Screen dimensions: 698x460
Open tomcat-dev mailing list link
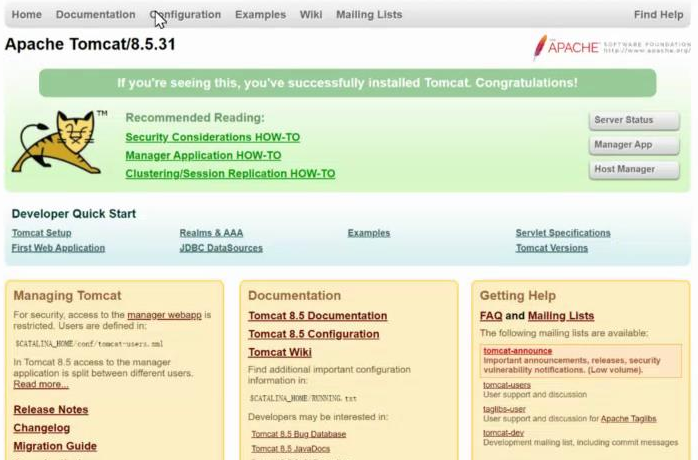click(503, 433)
